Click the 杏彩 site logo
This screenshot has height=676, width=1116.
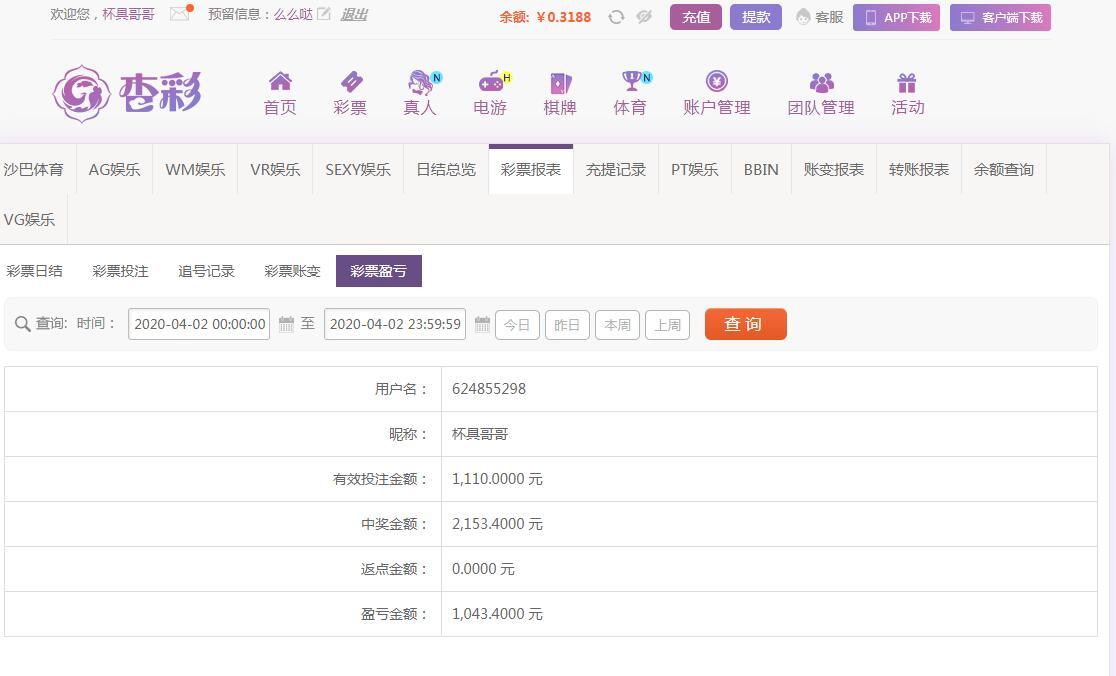pos(128,93)
